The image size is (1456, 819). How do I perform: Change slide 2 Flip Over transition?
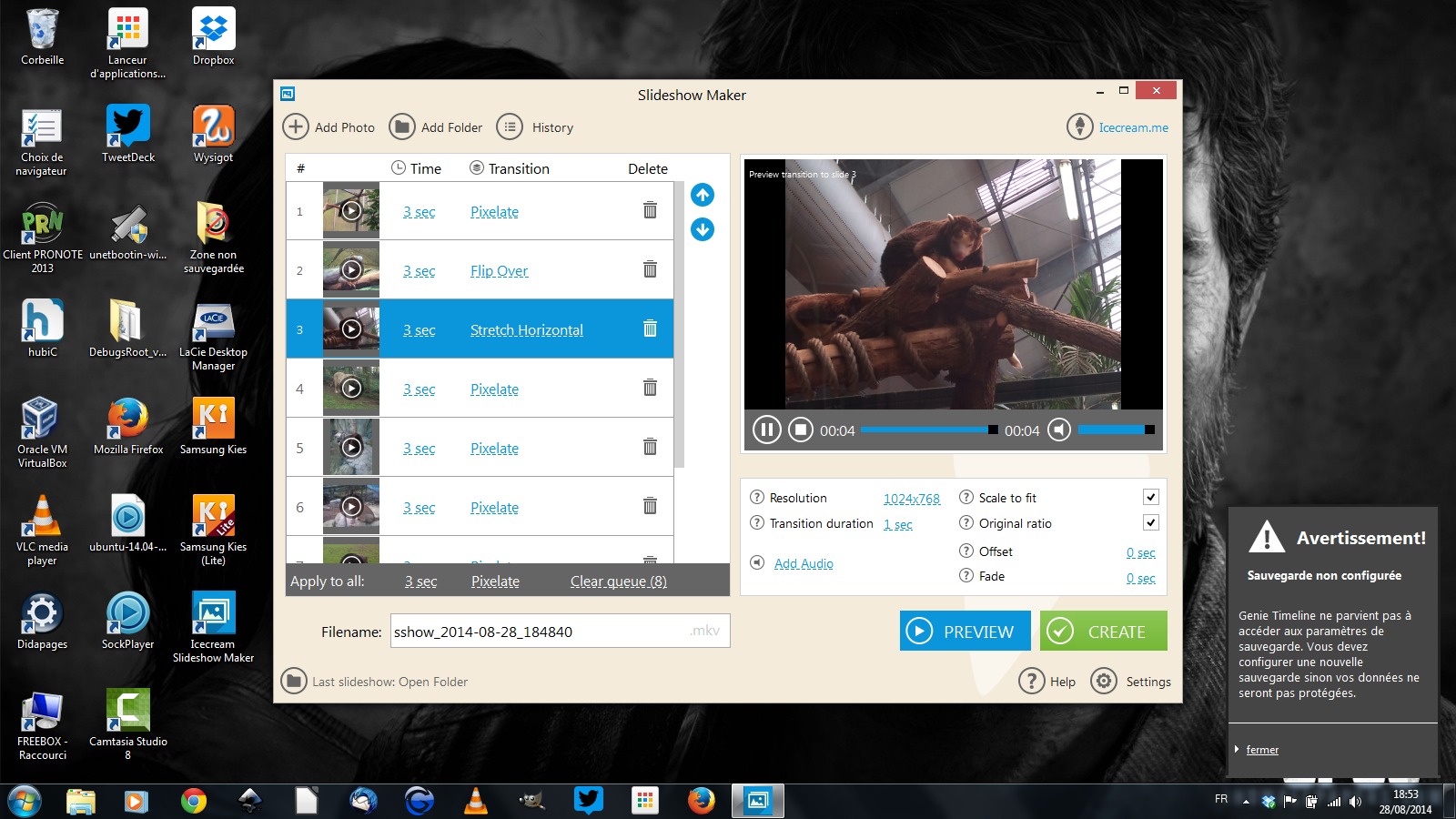[x=499, y=271]
